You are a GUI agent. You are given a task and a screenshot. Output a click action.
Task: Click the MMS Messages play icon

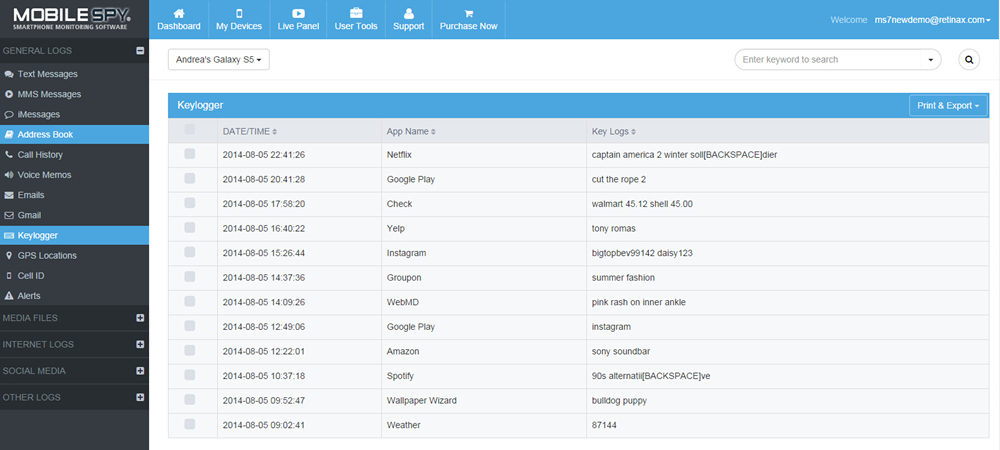point(9,94)
